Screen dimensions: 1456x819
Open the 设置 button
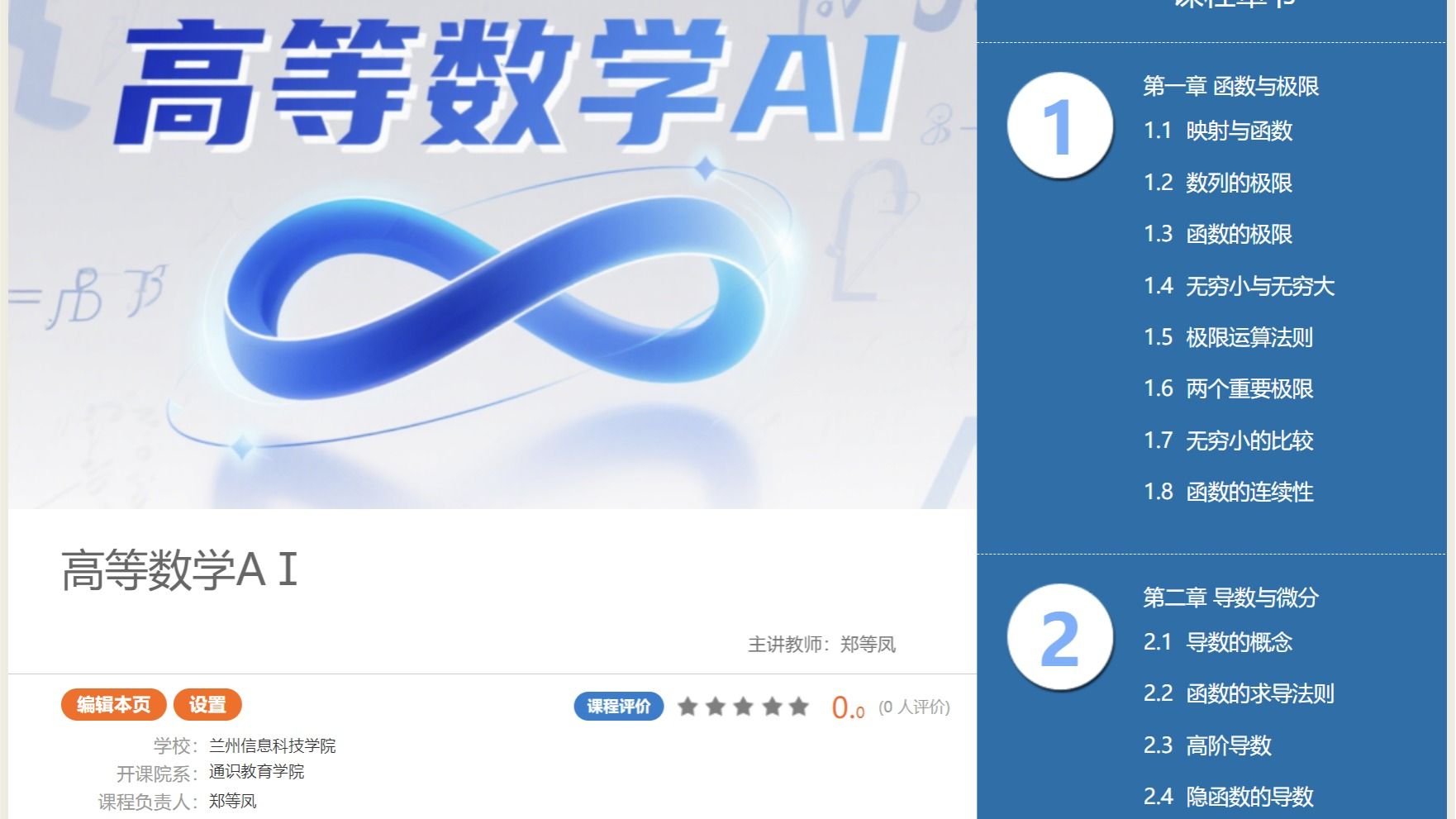pos(207,705)
